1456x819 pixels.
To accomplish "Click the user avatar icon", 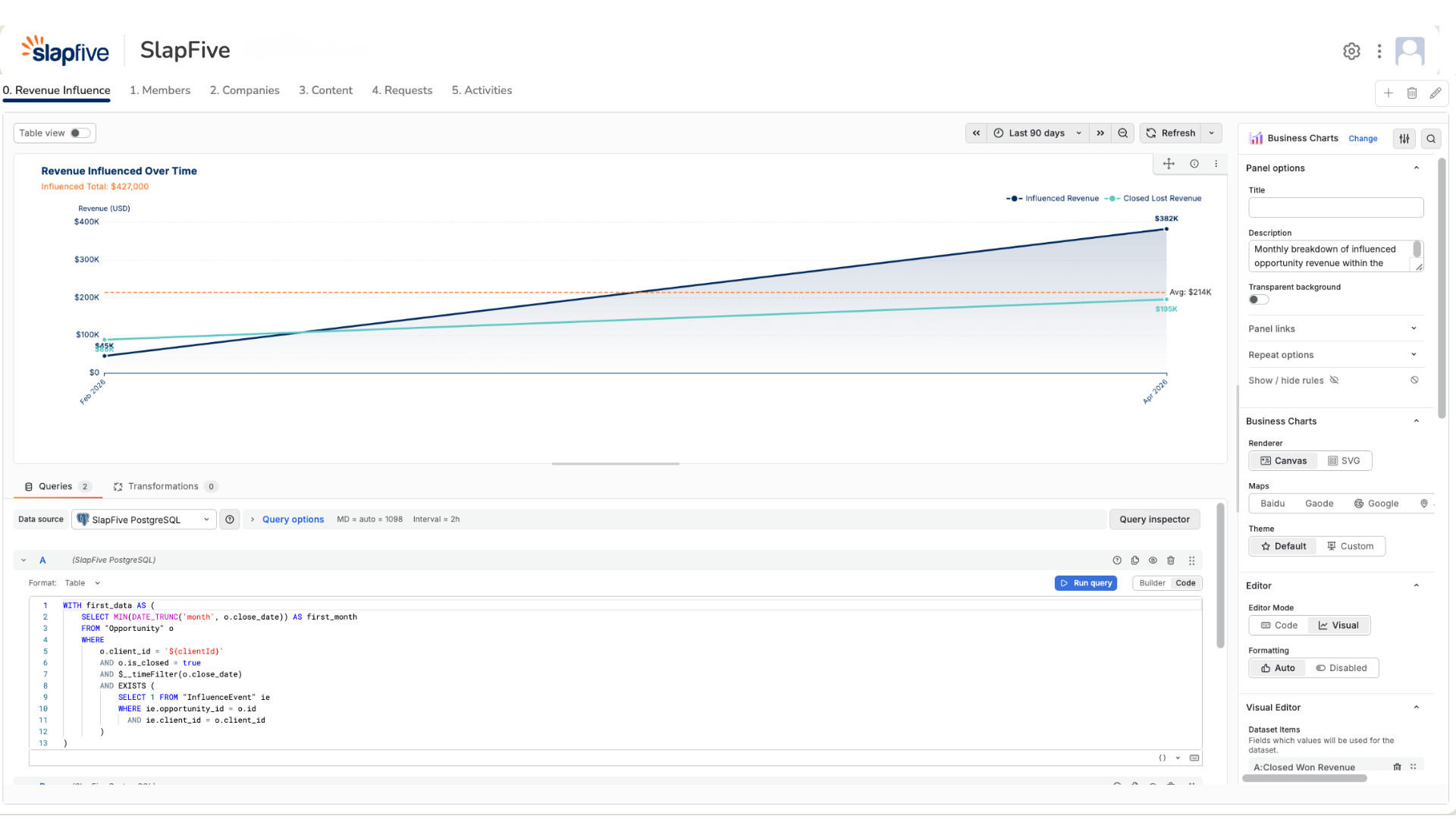I will (x=1410, y=51).
